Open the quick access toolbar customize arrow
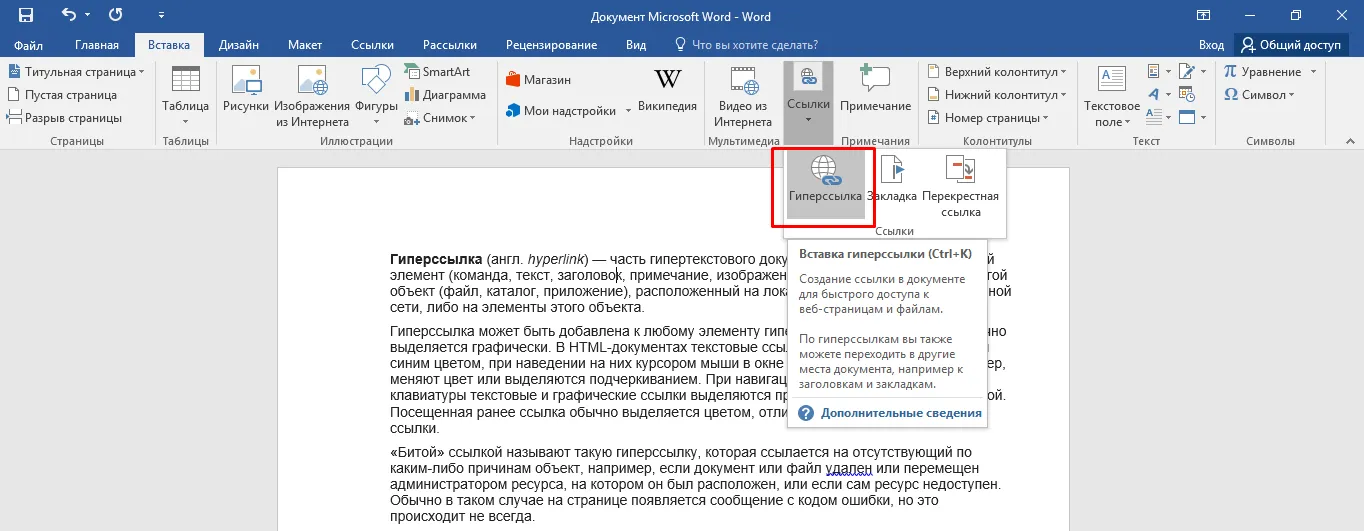 162,16
